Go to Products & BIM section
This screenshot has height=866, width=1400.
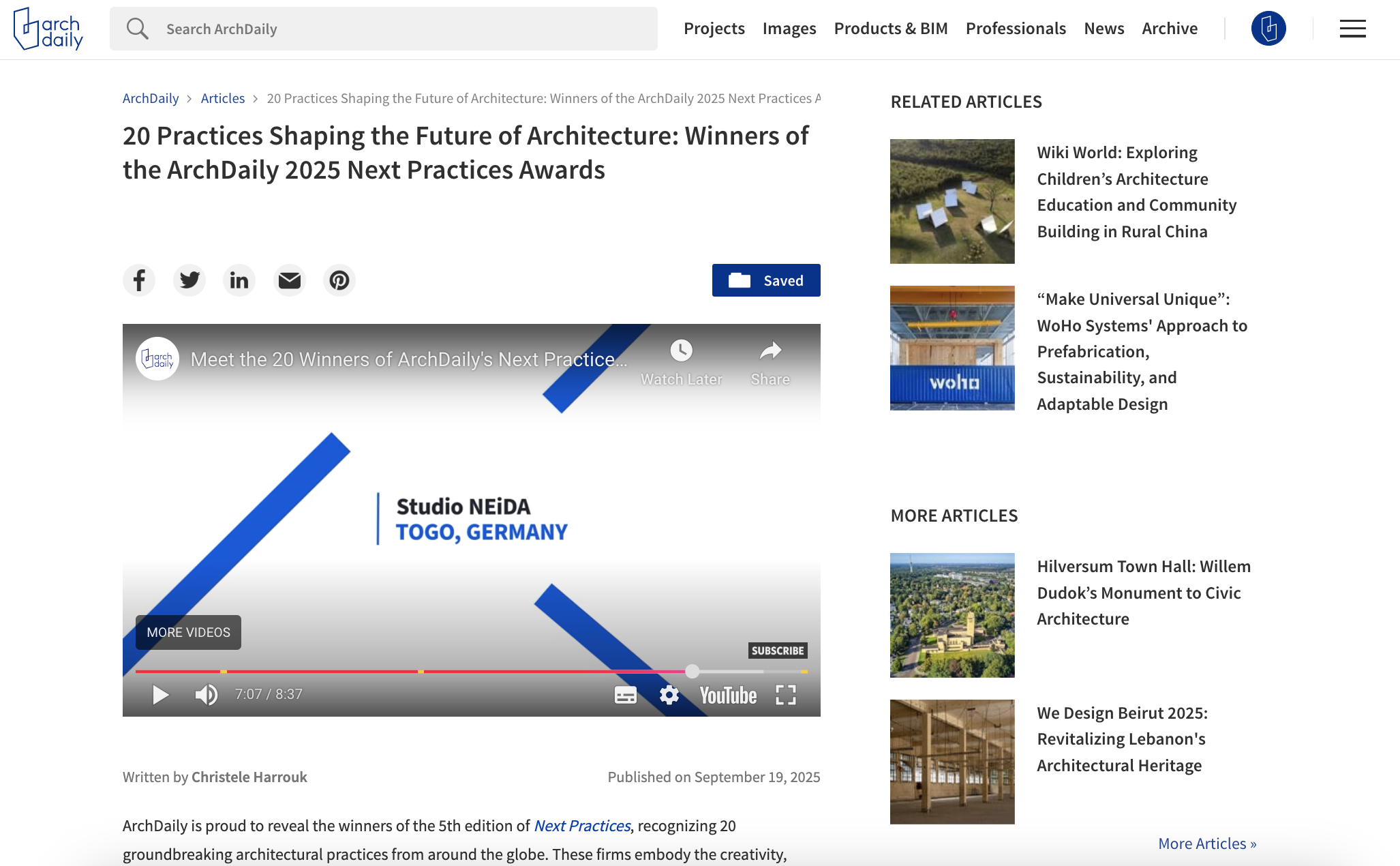(890, 29)
